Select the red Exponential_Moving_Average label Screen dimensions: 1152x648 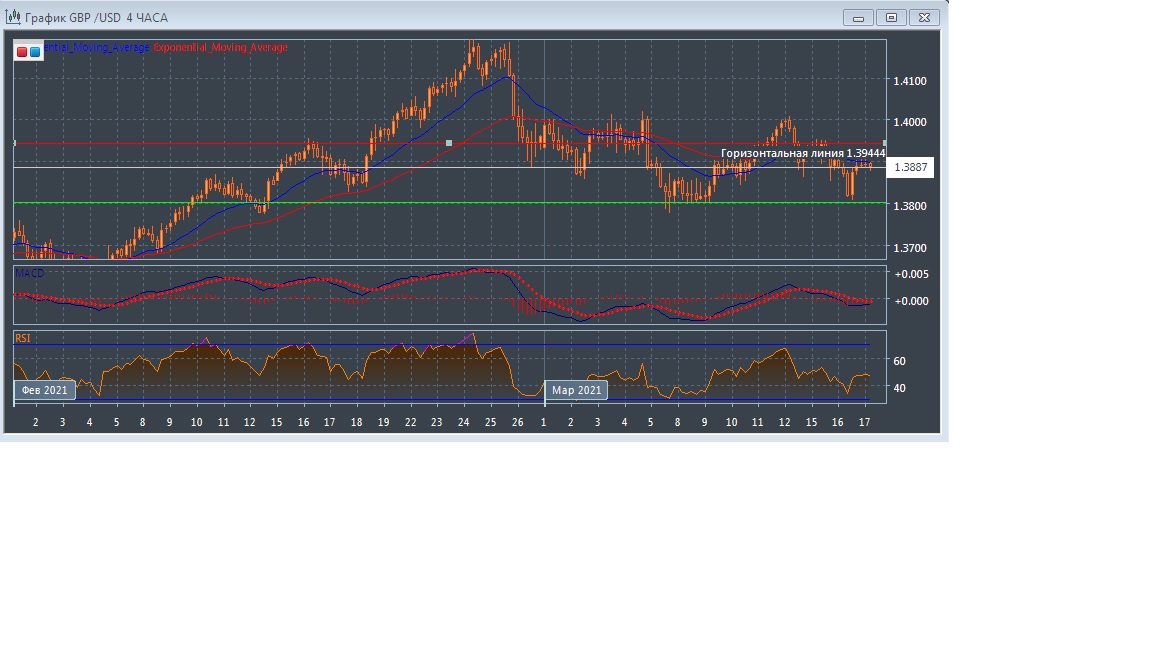click(220, 48)
